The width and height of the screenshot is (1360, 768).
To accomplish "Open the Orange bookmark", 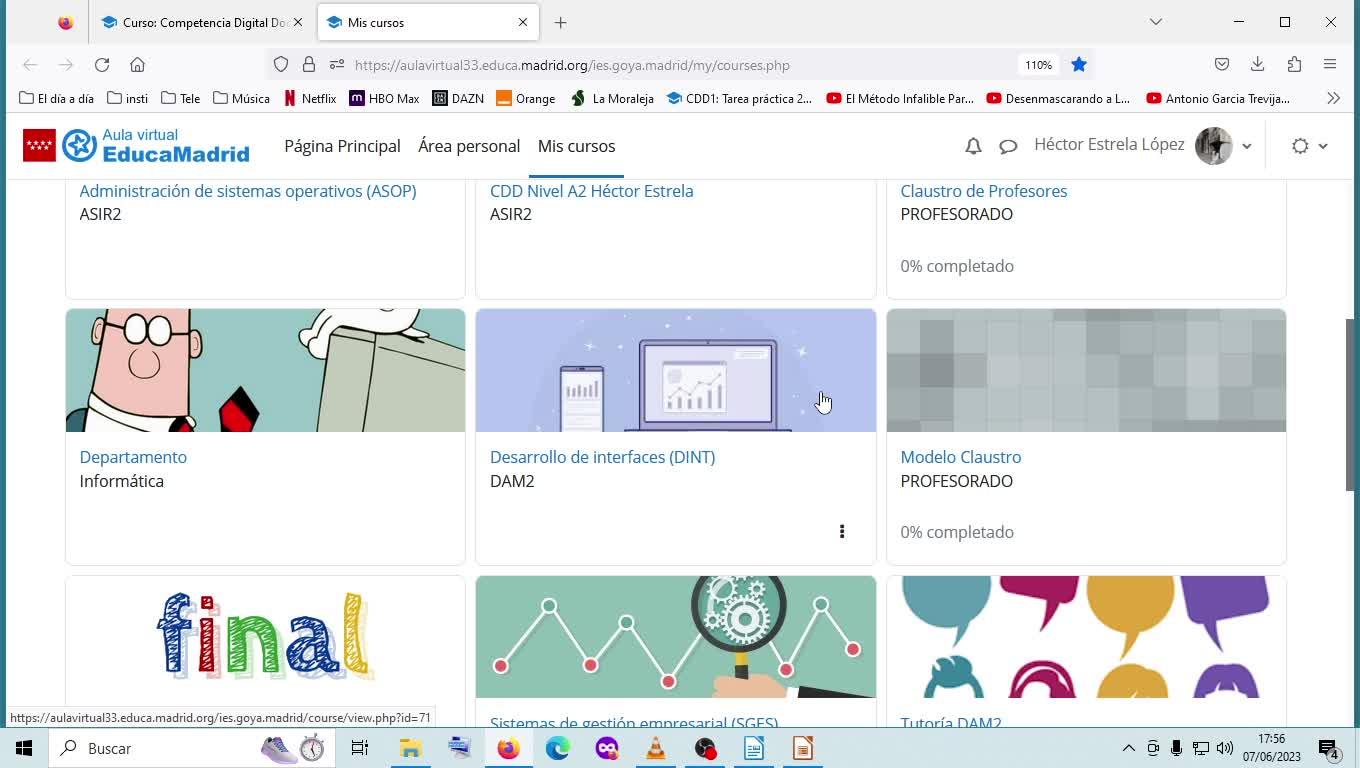I will coord(526,98).
